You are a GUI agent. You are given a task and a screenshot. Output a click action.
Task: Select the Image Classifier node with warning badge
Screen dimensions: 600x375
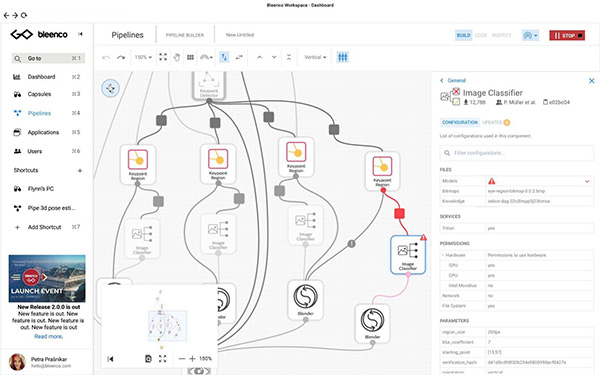pos(408,254)
